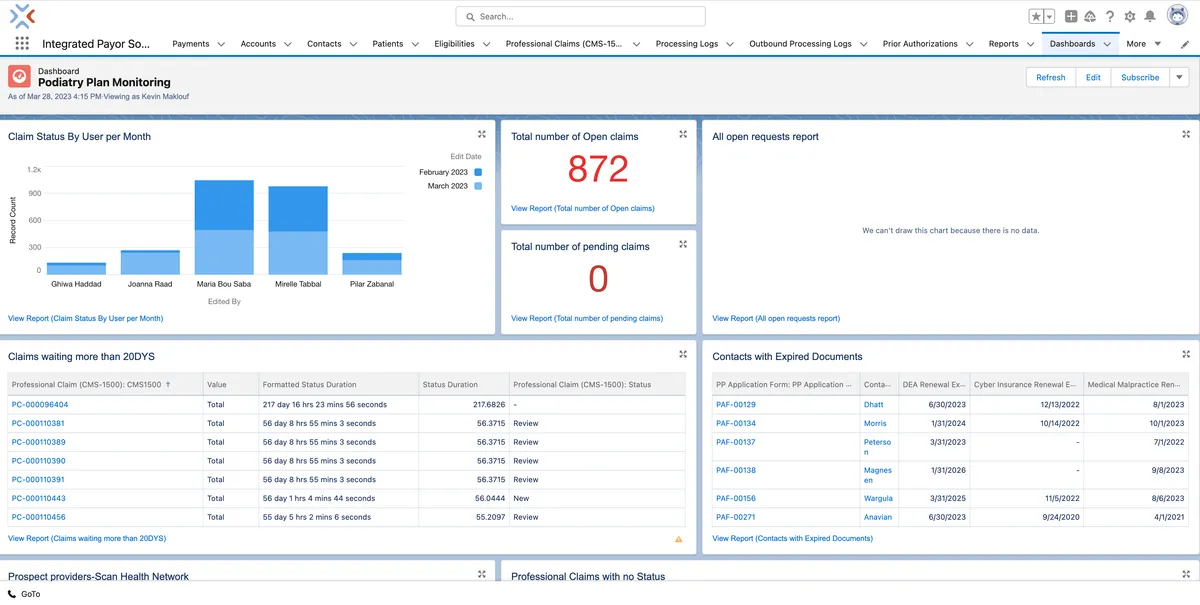
Task: Open the user profile avatar
Action: pyautogui.click(x=1177, y=16)
